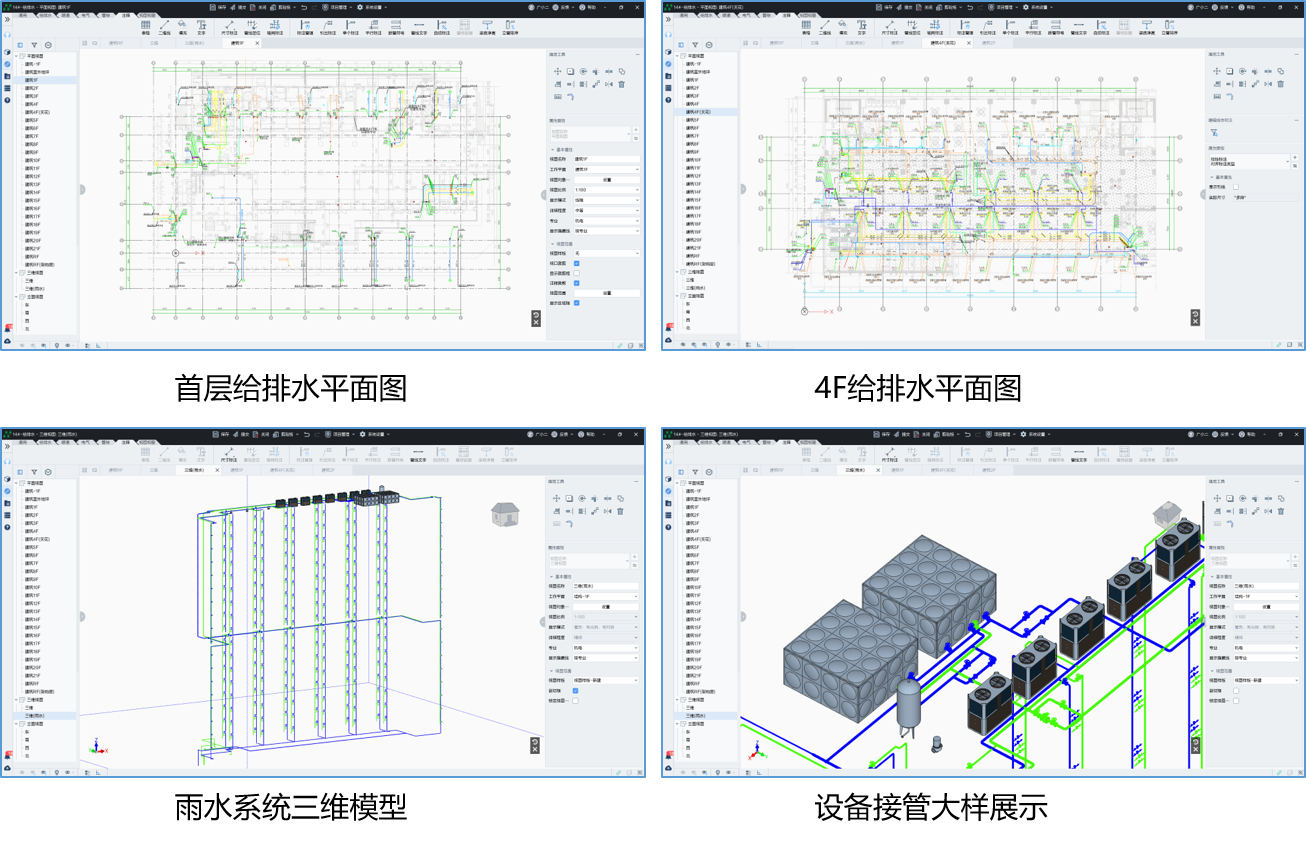Collapse the 平面视图 tree node in the riser 3D window

17,483
